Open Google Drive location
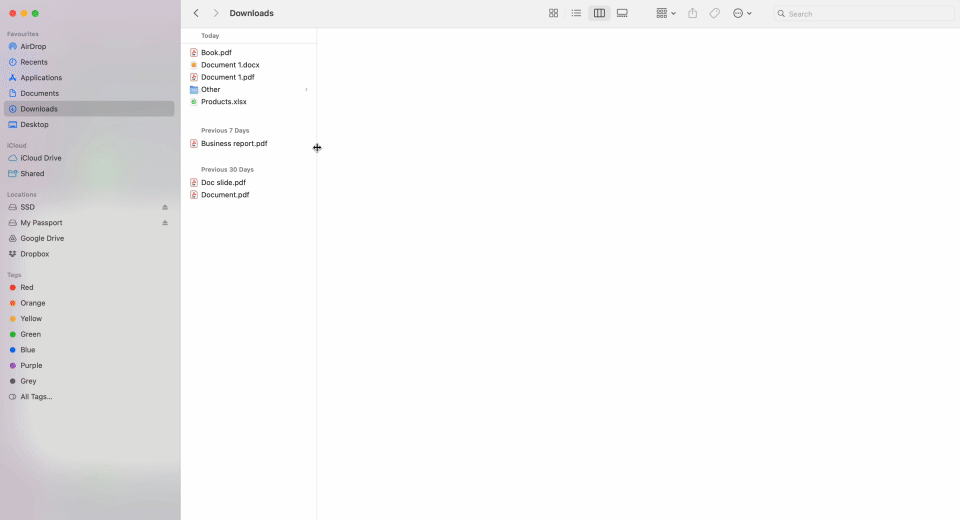Image resolution: width=960 pixels, height=520 pixels. point(89,238)
